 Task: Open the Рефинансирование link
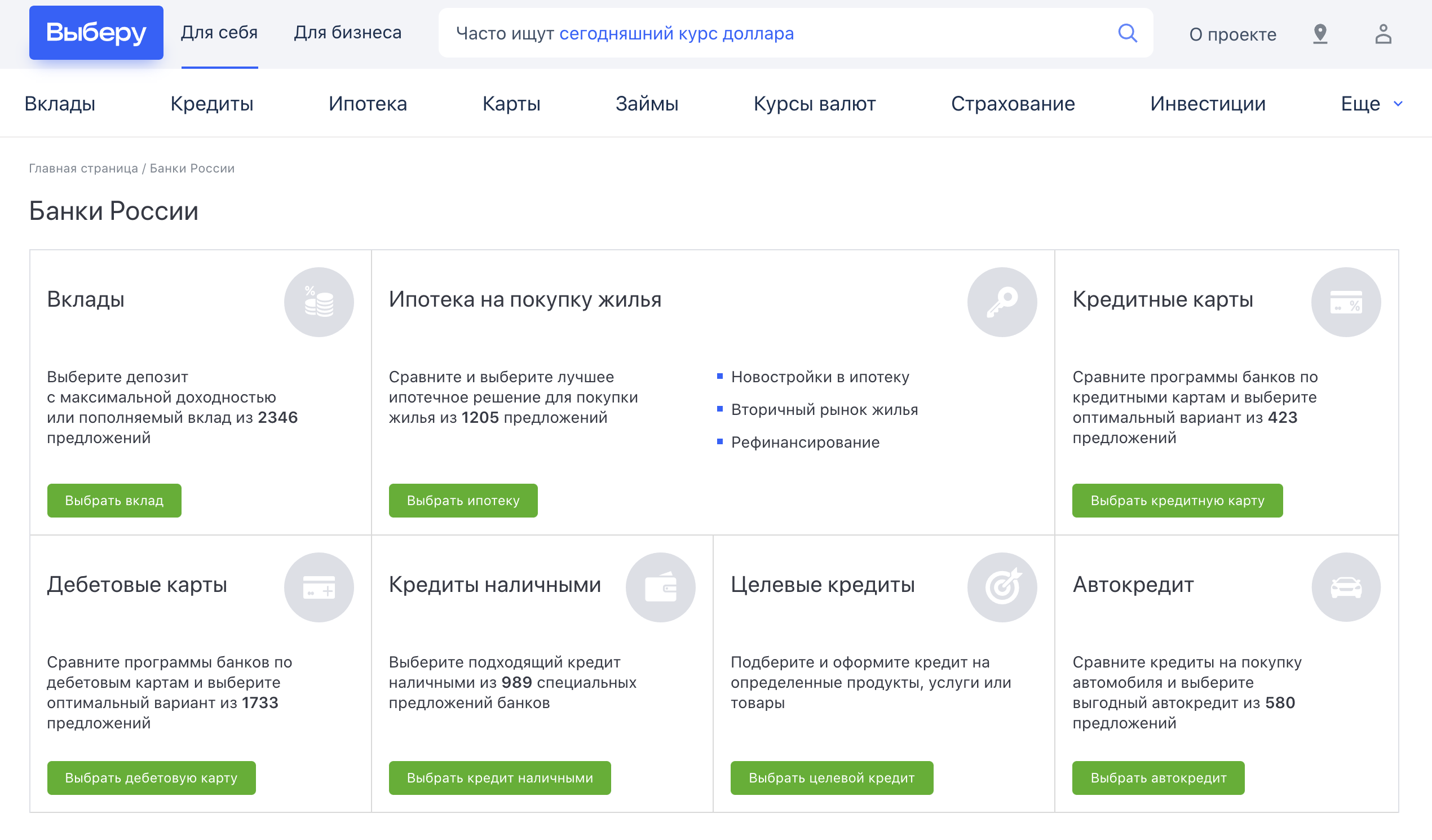click(805, 442)
